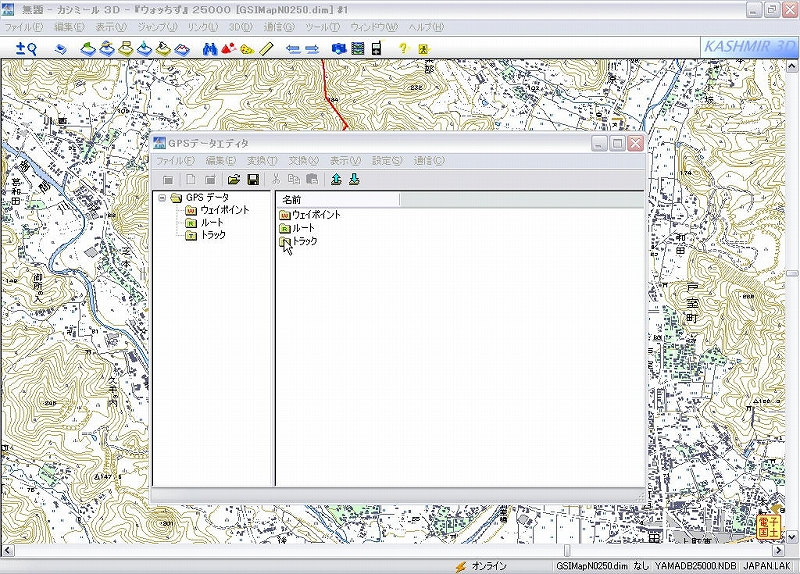Open GPS editor 変換(T) menu
Screen dimensions: 800x574
click(x=262, y=161)
